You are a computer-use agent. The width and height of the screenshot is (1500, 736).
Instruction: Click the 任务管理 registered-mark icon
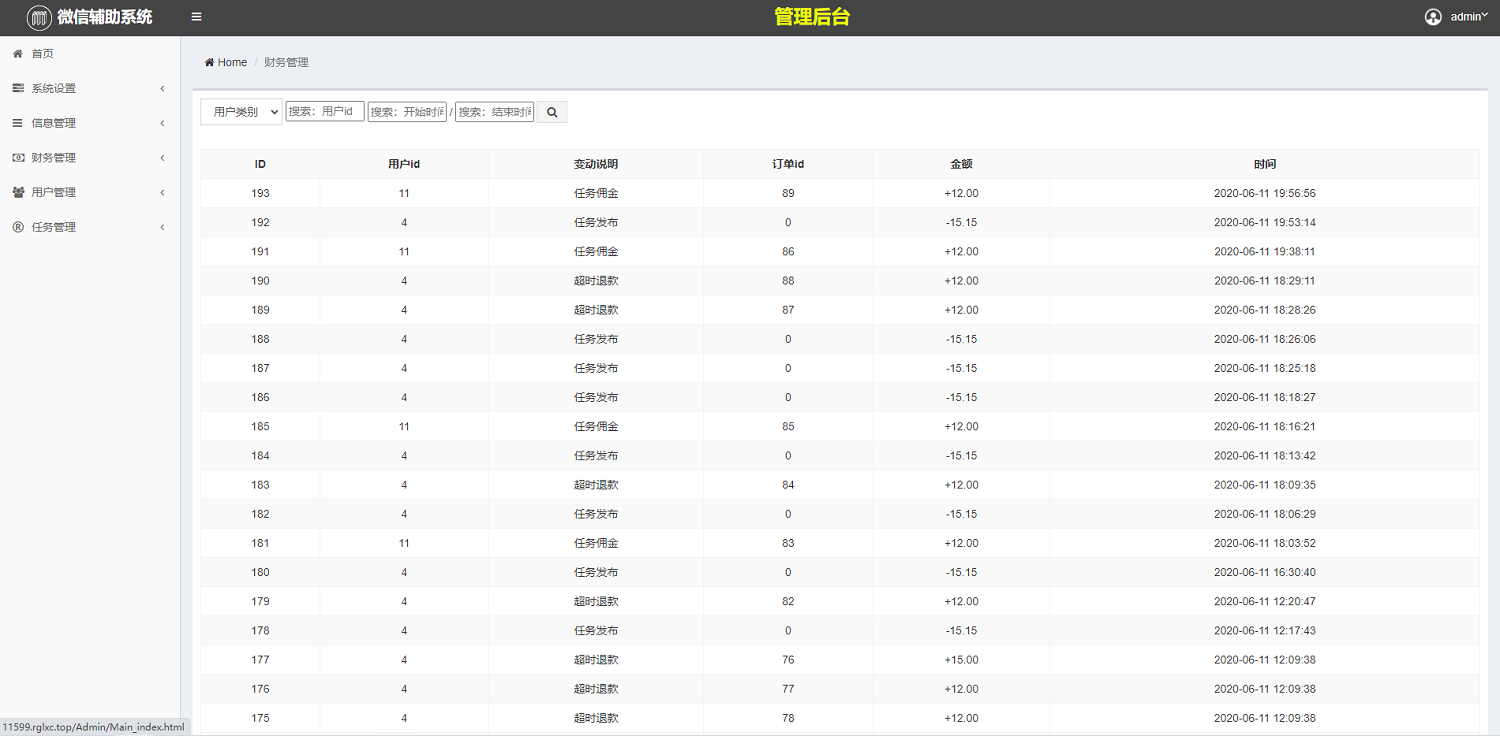point(18,227)
